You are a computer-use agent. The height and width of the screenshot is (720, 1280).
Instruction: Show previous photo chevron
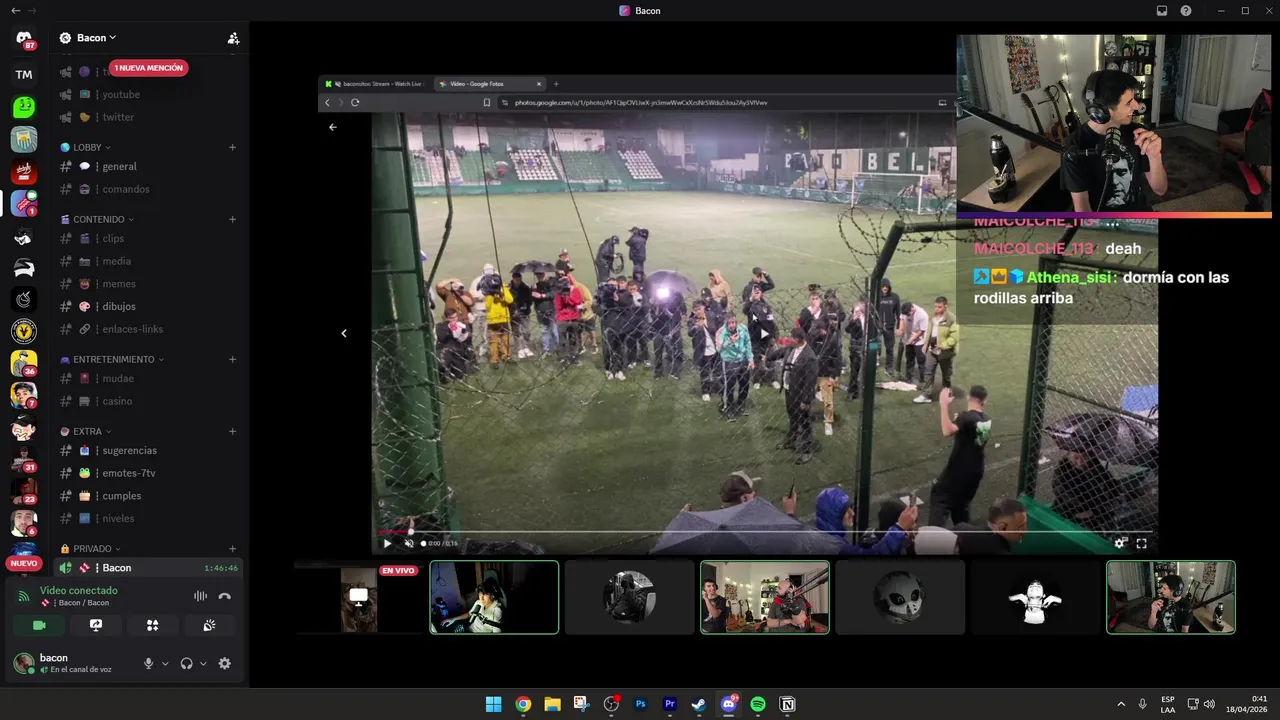(x=344, y=333)
